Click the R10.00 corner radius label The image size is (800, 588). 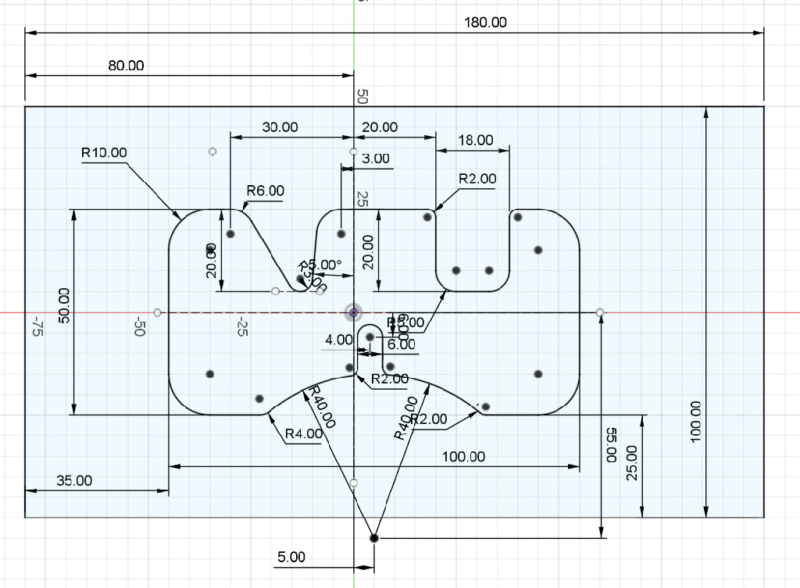coord(105,153)
